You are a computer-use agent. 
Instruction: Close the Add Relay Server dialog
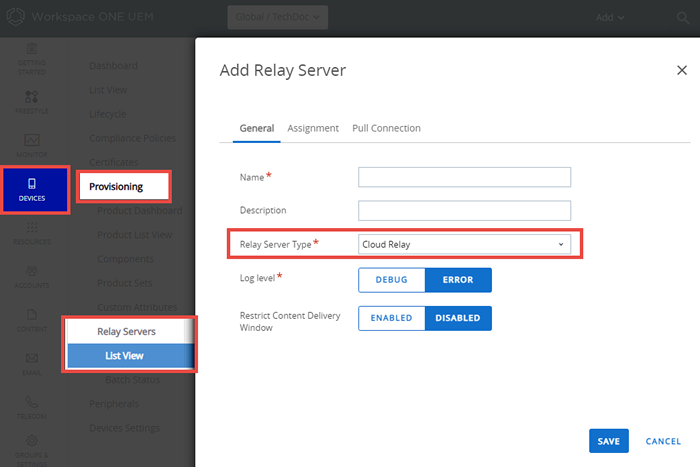[682, 70]
